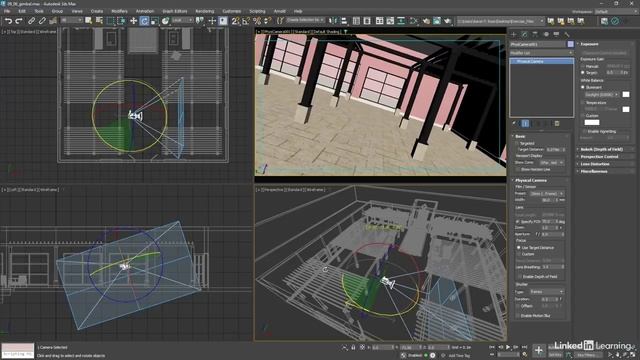Open the Show Cone dropdown
This screenshot has width=640, height=360.
pos(552,163)
